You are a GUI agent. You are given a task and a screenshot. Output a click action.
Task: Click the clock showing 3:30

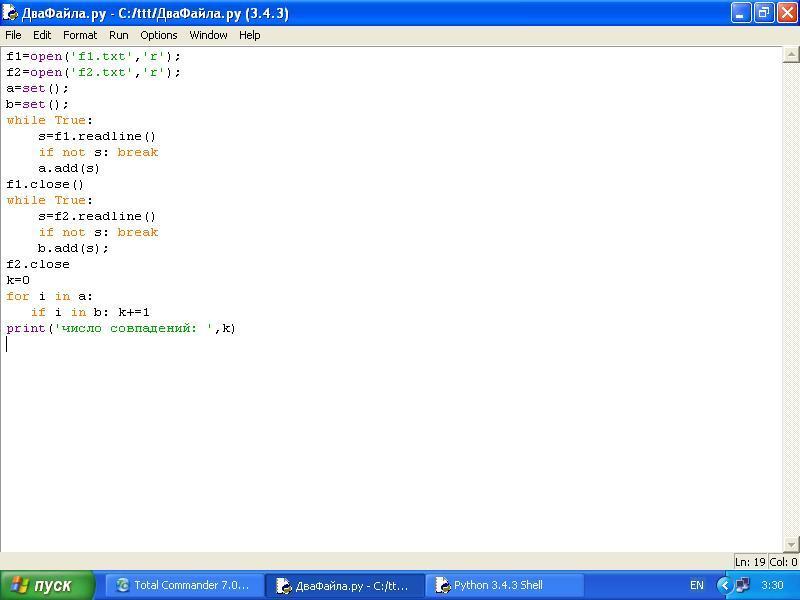click(772, 585)
